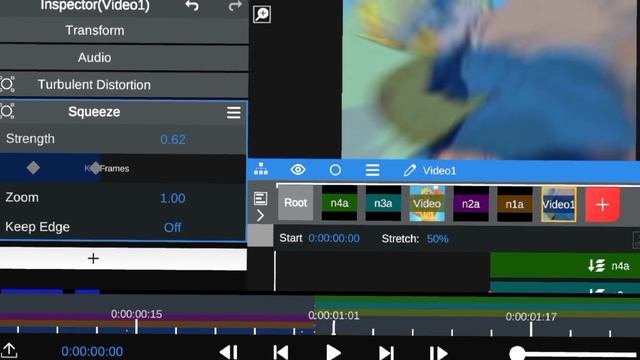This screenshot has width=640, height=360.
Task: Select the n2a layer tab
Action: 471,204
